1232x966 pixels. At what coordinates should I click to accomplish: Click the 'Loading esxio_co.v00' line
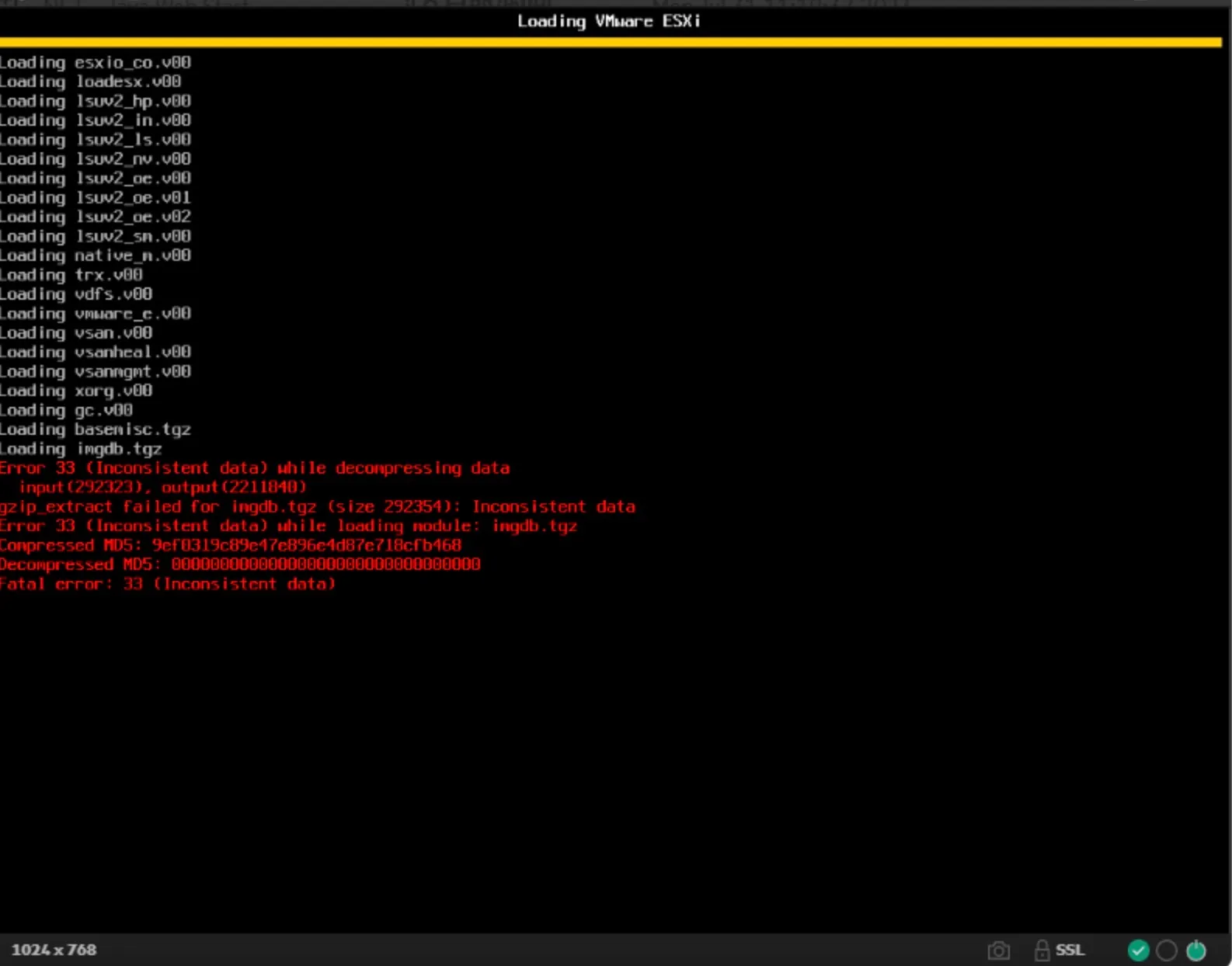tap(96, 62)
